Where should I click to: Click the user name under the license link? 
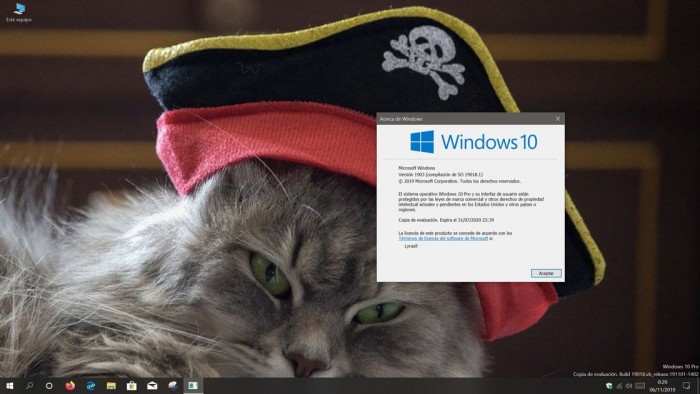(x=411, y=246)
